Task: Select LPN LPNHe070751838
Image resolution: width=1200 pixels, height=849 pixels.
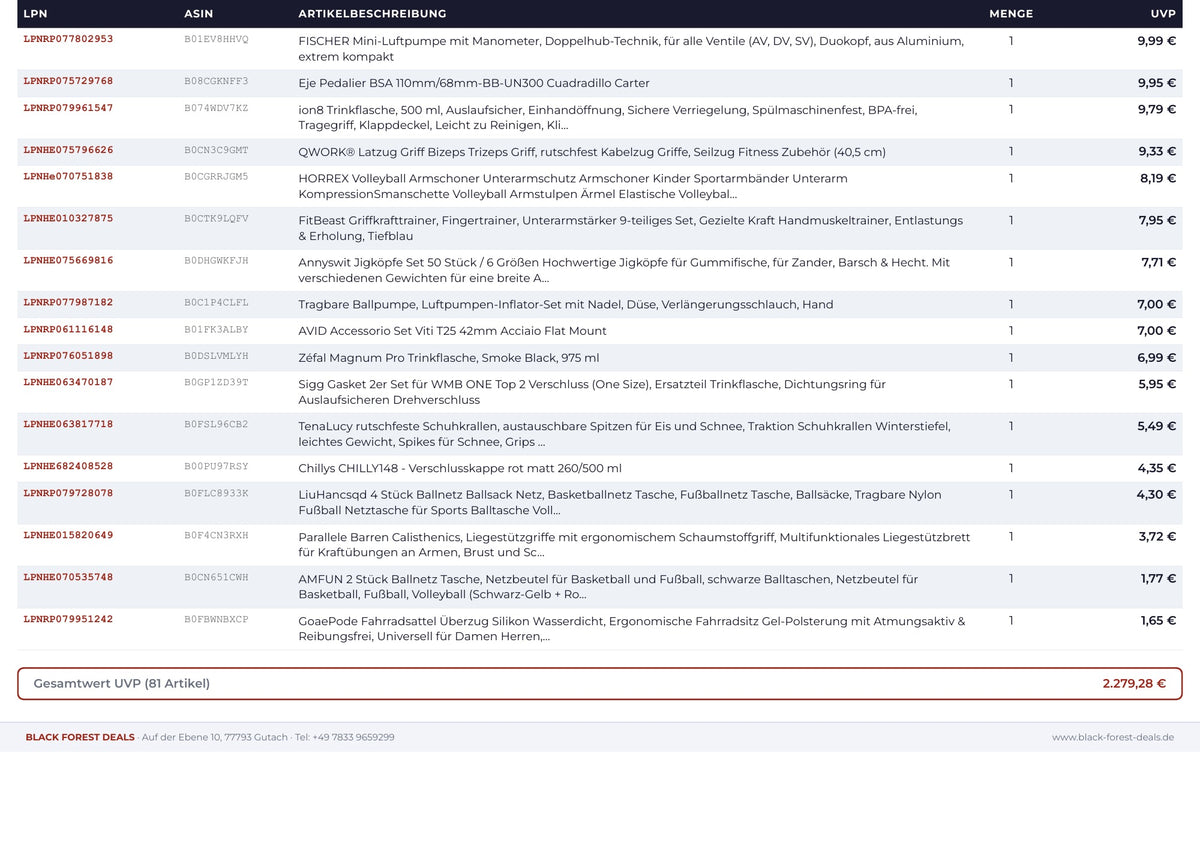Action: pos(68,176)
